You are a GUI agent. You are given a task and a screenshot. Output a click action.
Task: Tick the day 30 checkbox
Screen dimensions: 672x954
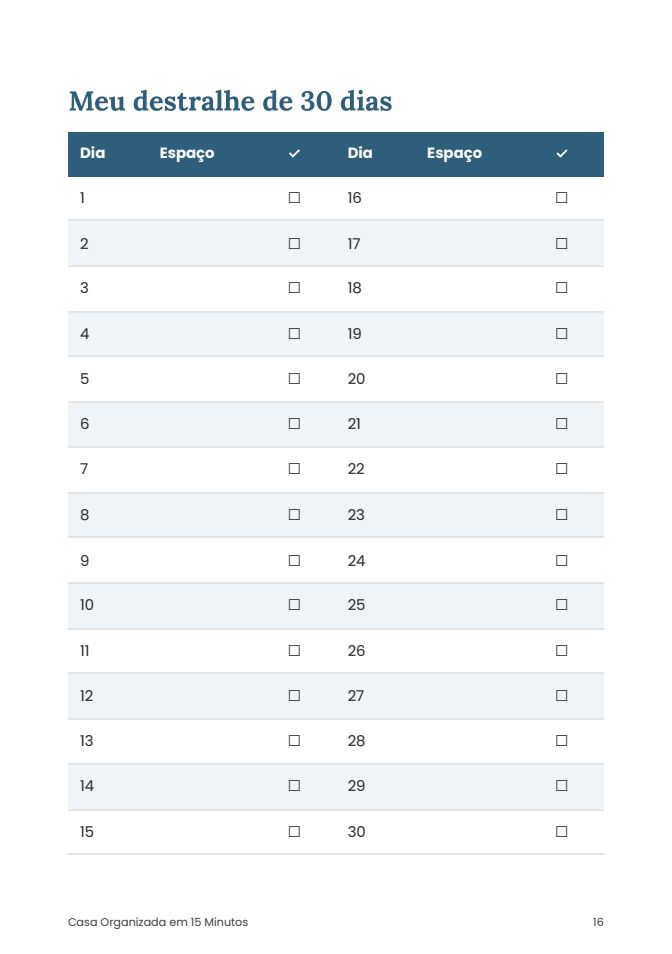[562, 832]
